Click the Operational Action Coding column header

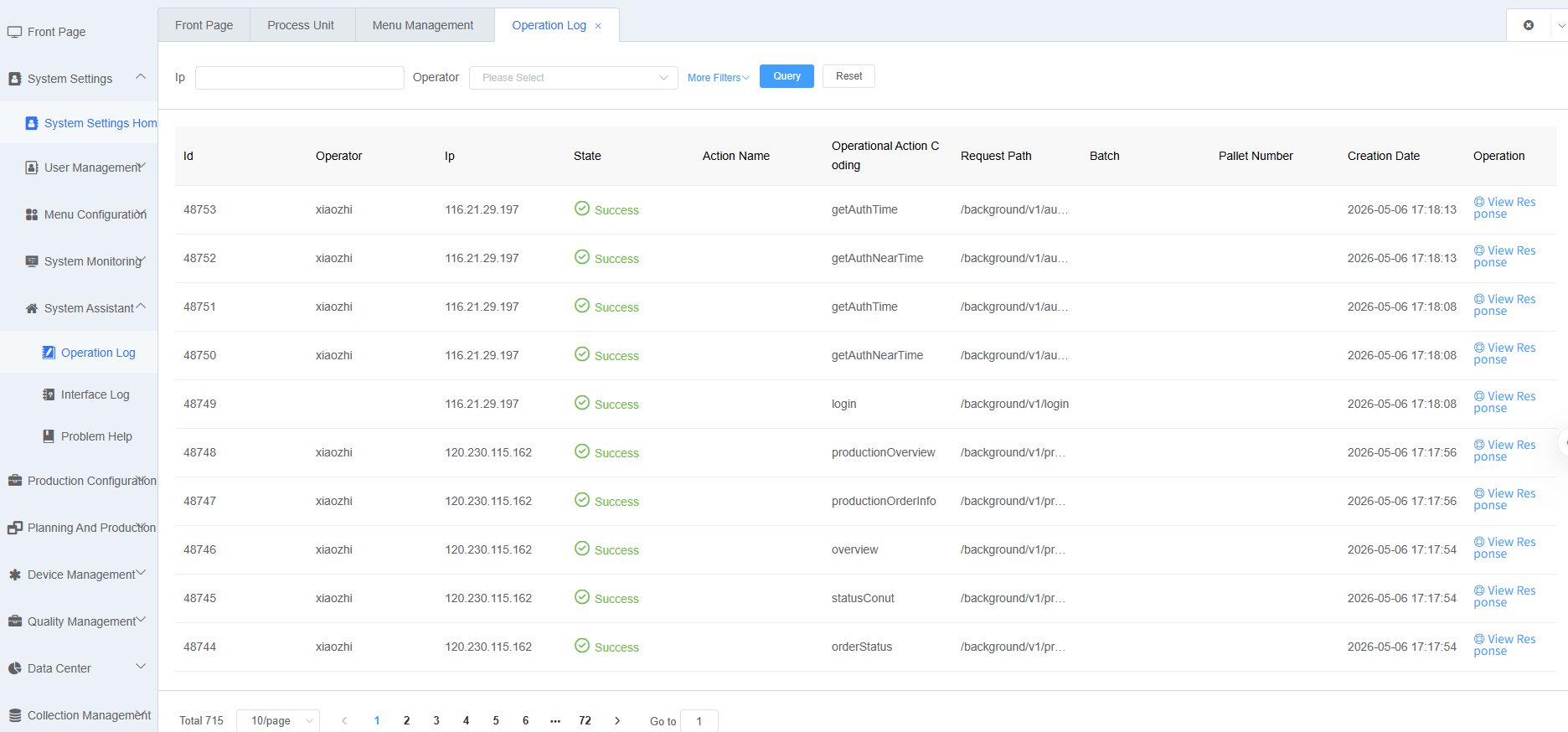[x=885, y=156]
